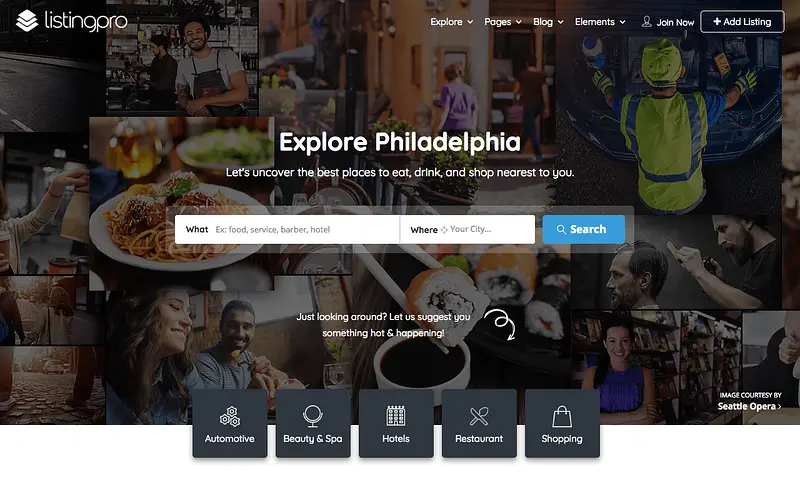
Task: Open the Explore menu label
Action: tap(446, 22)
